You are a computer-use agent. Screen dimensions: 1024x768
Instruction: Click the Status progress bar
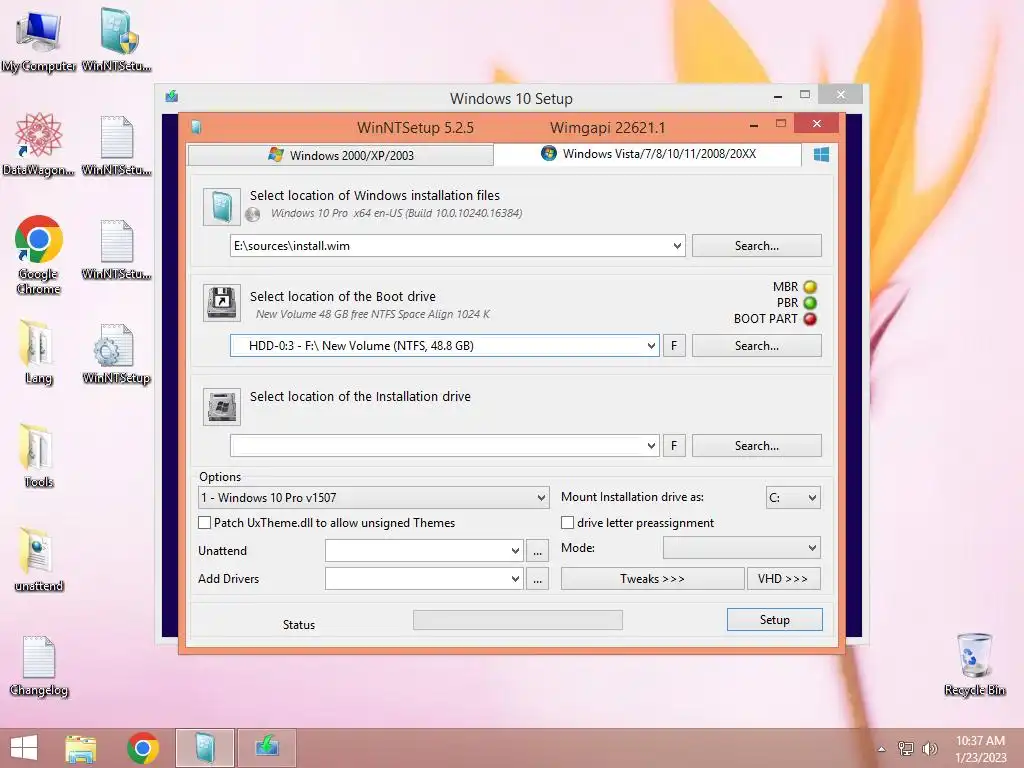click(518, 620)
